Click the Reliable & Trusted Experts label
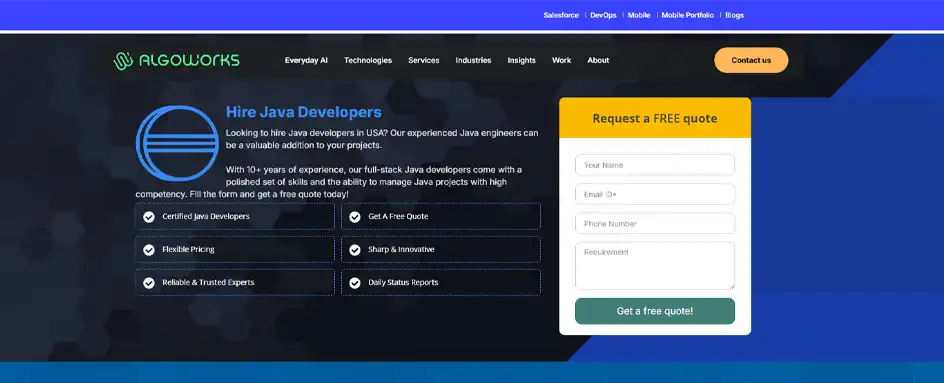This screenshot has height=383, width=944. (208, 282)
